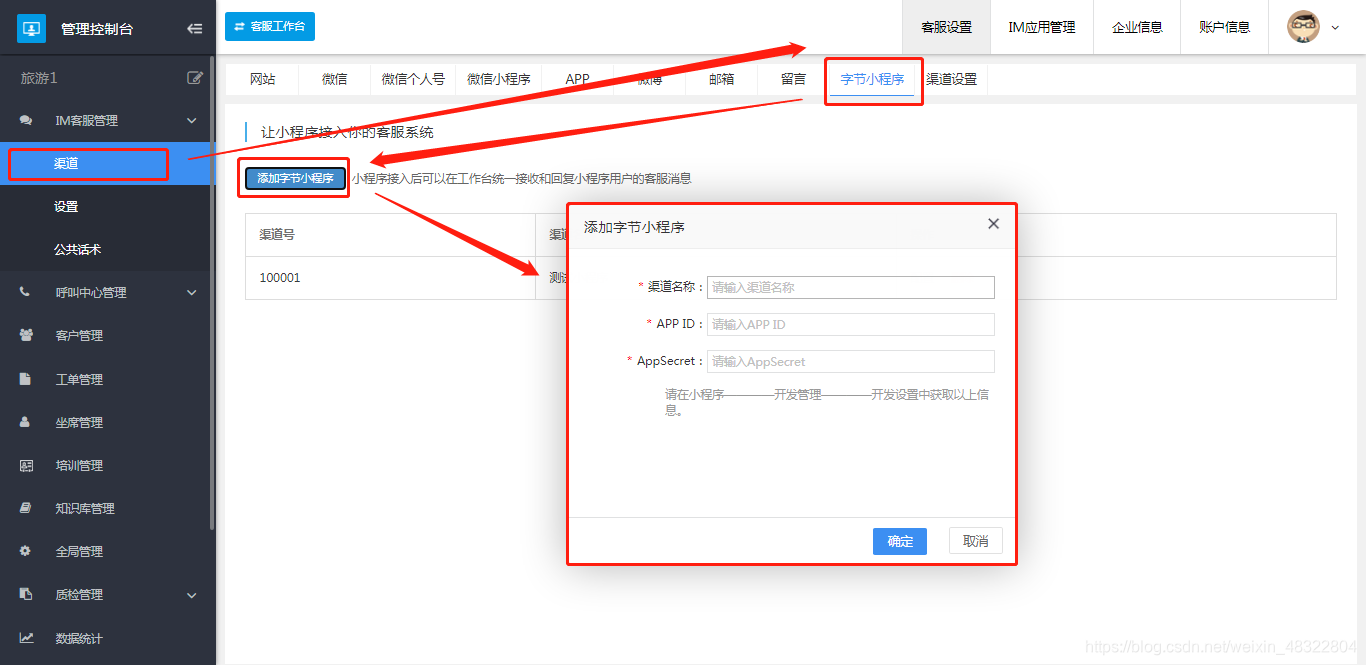Click the 管理控制台 title text
1366x665 pixels.
click(97, 29)
